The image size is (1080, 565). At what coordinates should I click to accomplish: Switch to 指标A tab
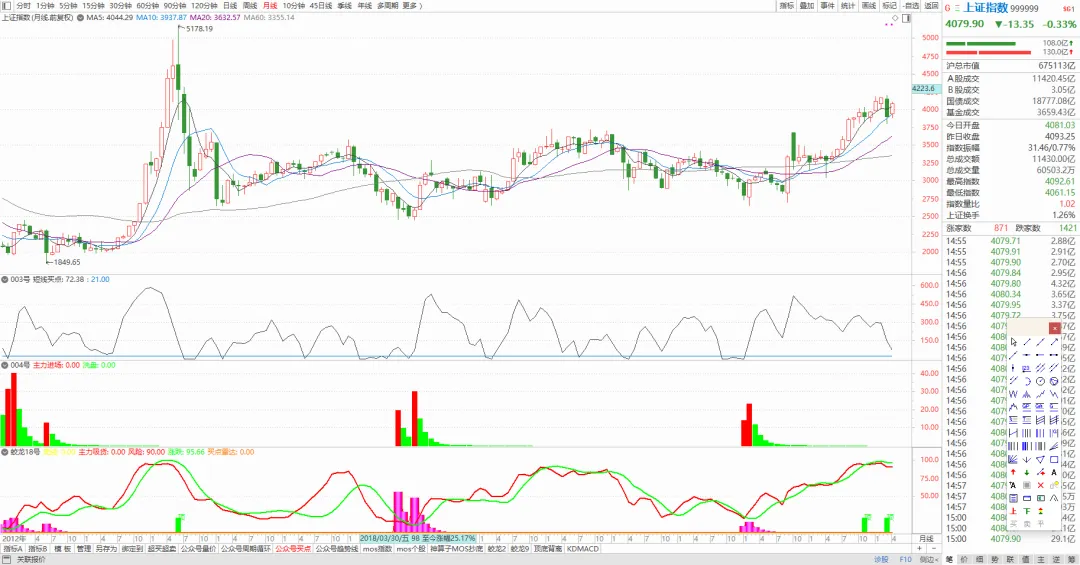click(x=12, y=549)
